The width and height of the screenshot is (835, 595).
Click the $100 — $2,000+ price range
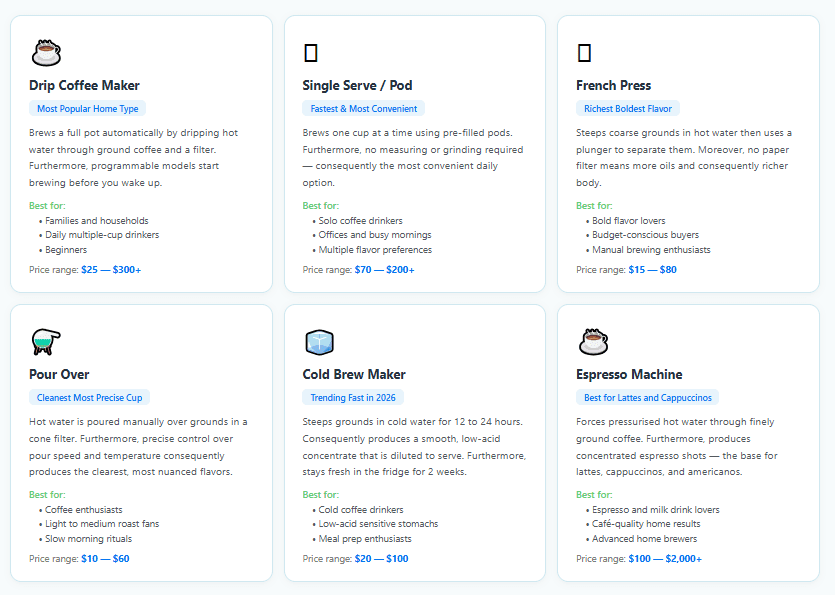click(665, 559)
